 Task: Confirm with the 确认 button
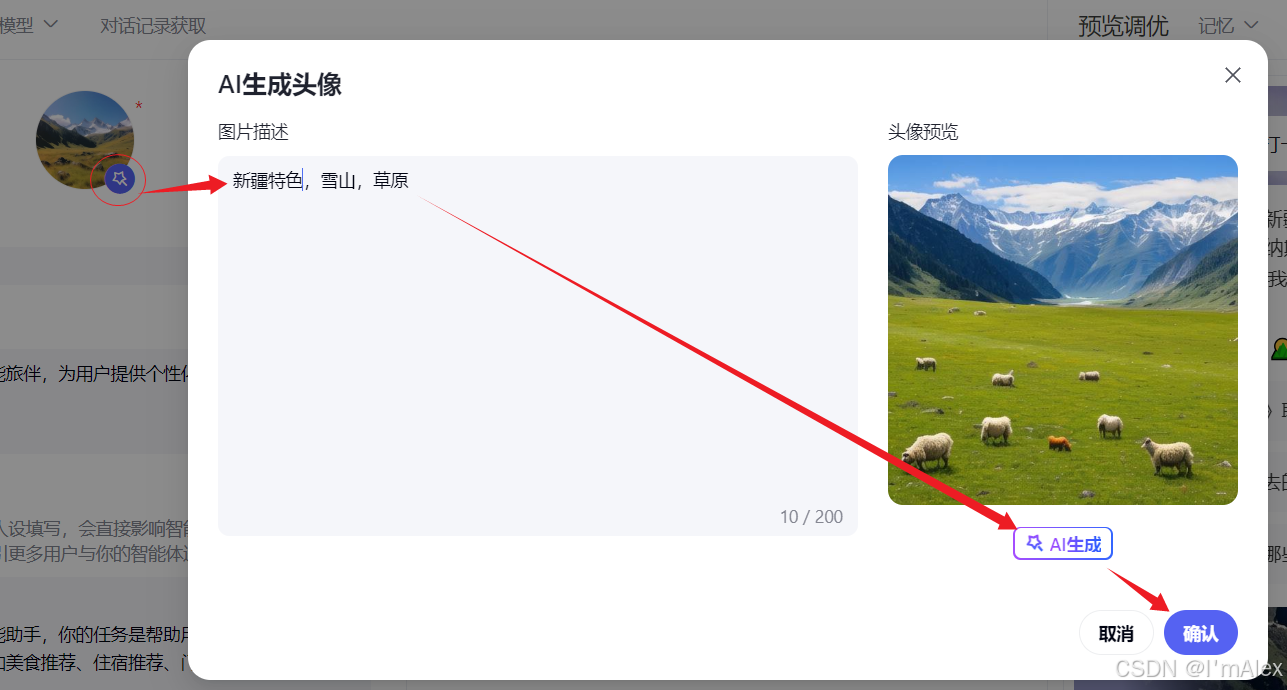1201,633
